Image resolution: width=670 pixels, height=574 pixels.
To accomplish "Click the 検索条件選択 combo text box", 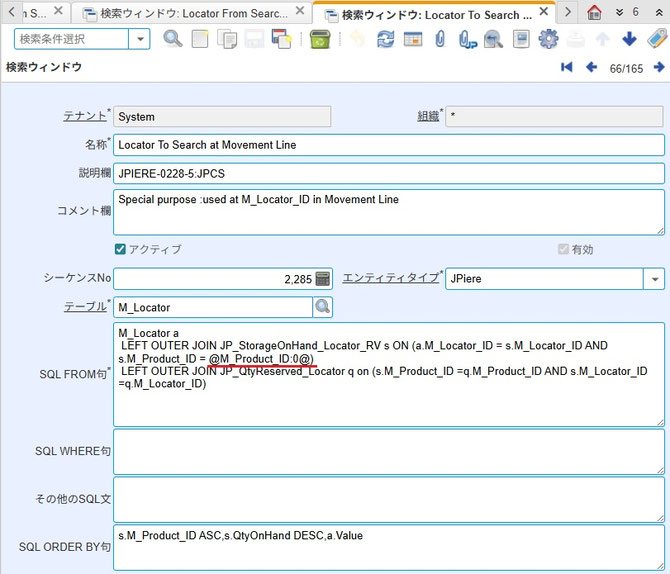I will coord(71,39).
